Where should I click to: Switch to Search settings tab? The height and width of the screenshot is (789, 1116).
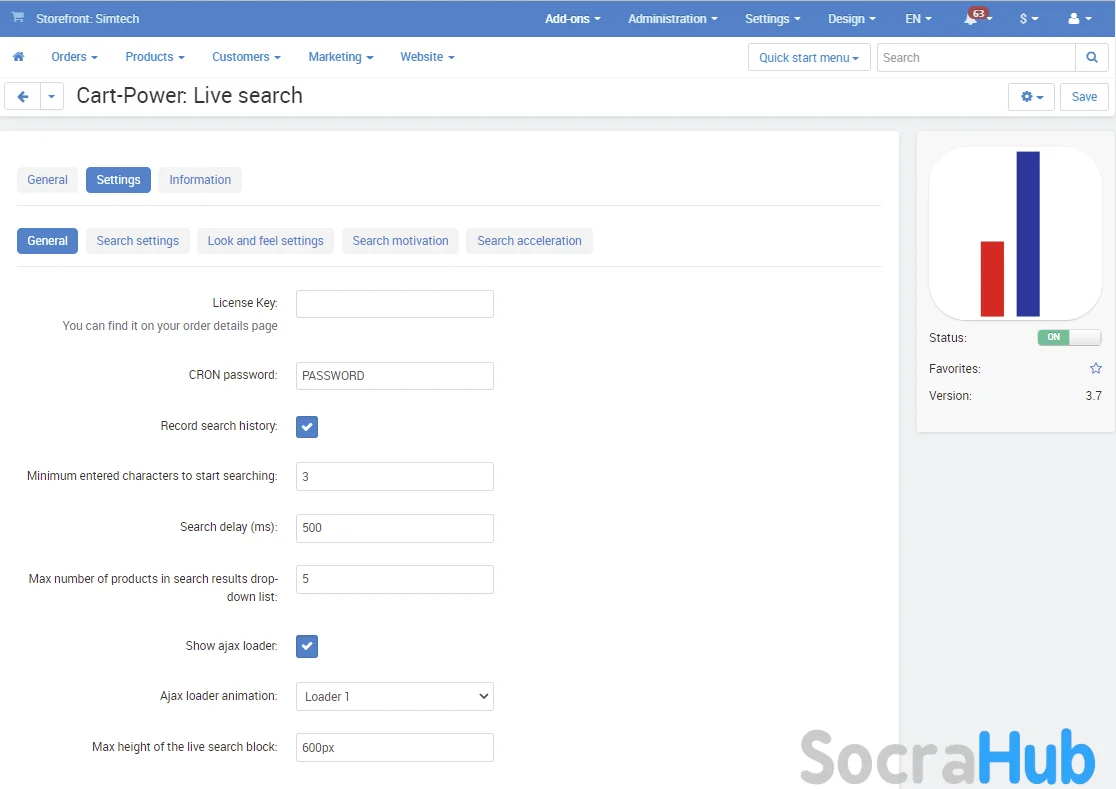(x=137, y=241)
